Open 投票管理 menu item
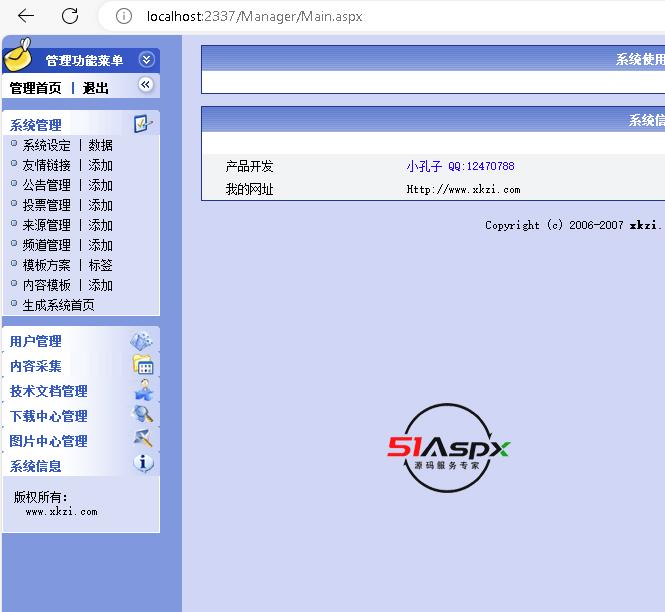665x612 pixels. (47, 205)
